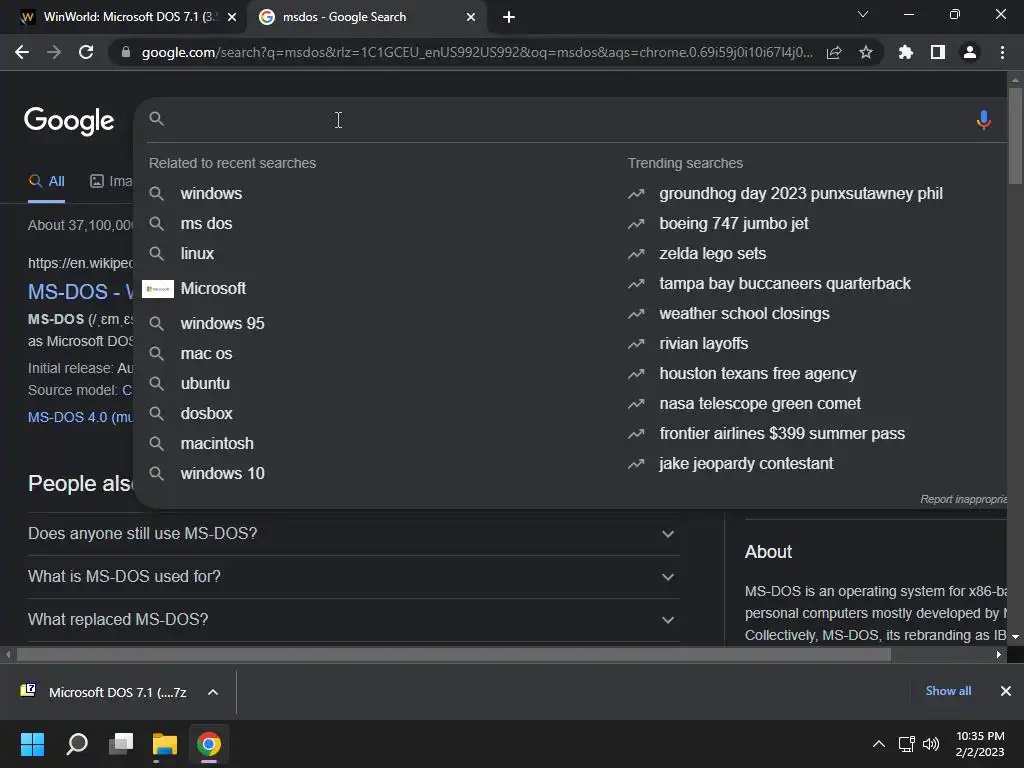Expand 'Does anyone still use MS-DOS?' question
Viewport: 1024px width, 768px height.
pyautogui.click(x=353, y=534)
